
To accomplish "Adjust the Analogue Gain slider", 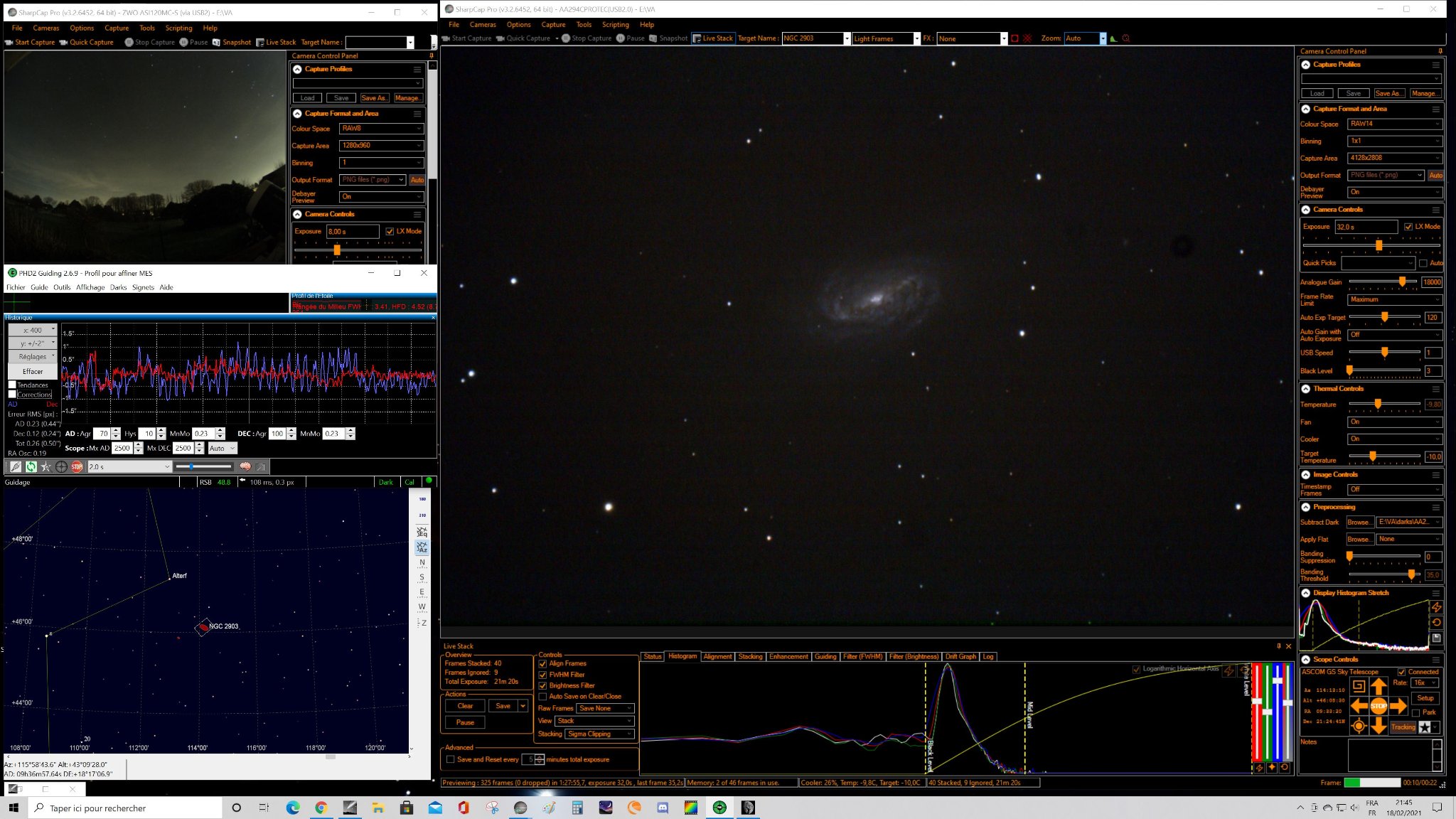I will click(1402, 282).
